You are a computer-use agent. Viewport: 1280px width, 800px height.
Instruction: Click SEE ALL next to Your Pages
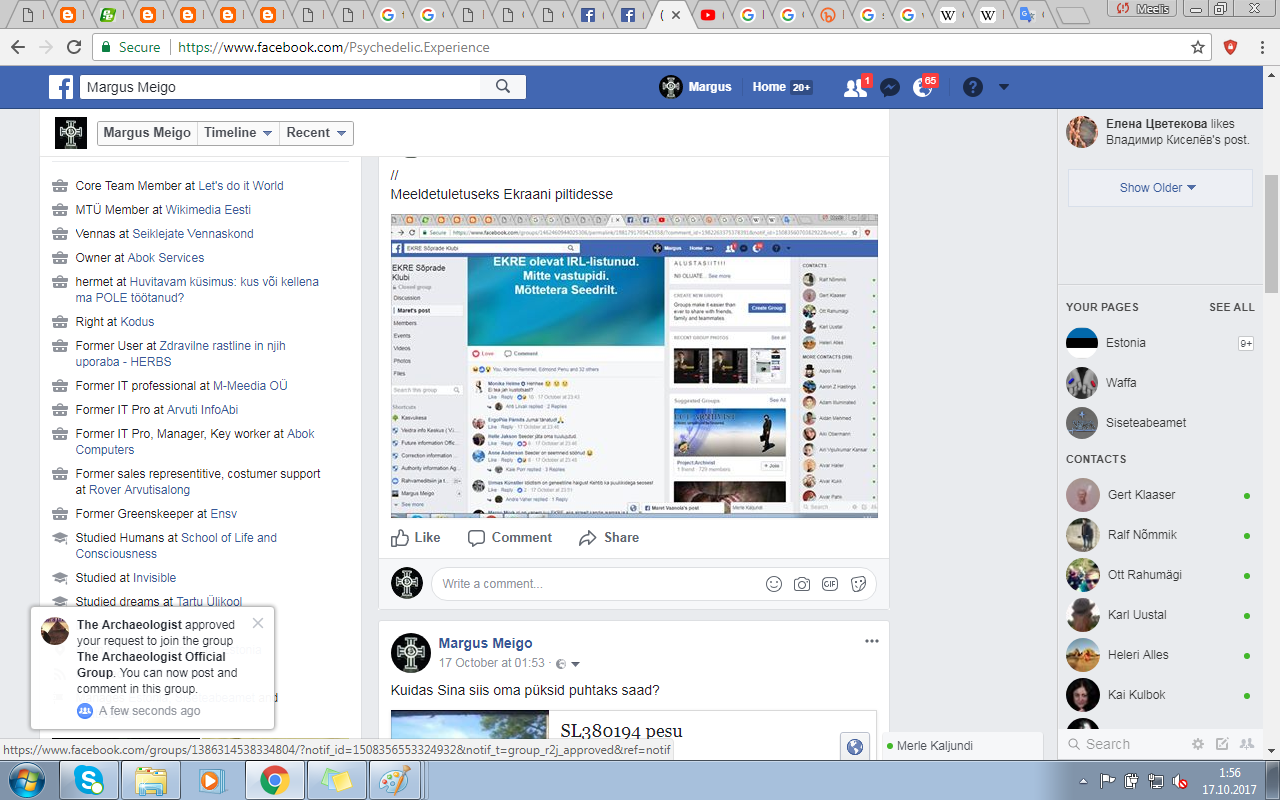(1231, 307)
